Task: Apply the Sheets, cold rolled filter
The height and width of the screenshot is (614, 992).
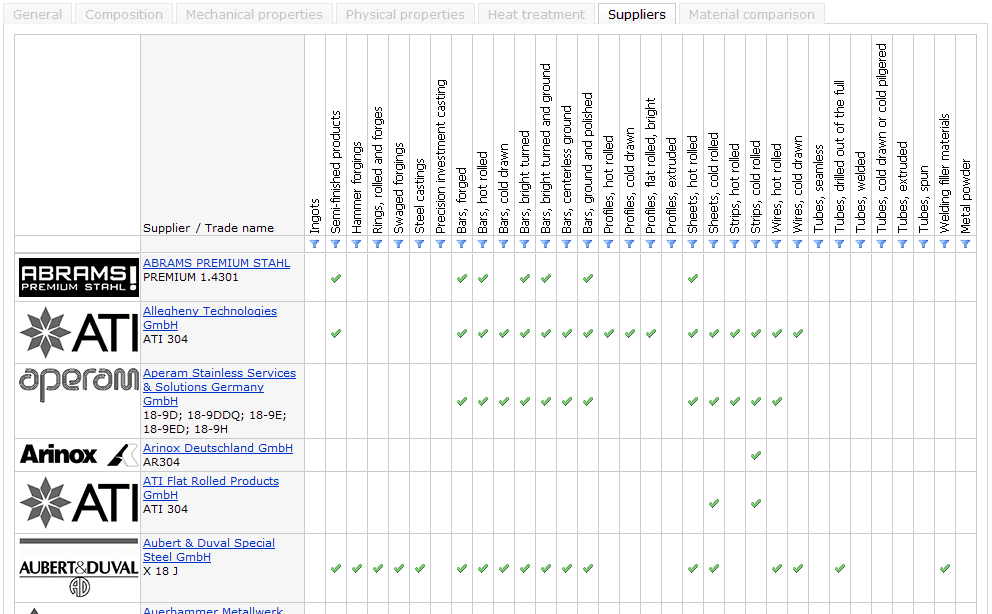Action: [x=714, y=244]
